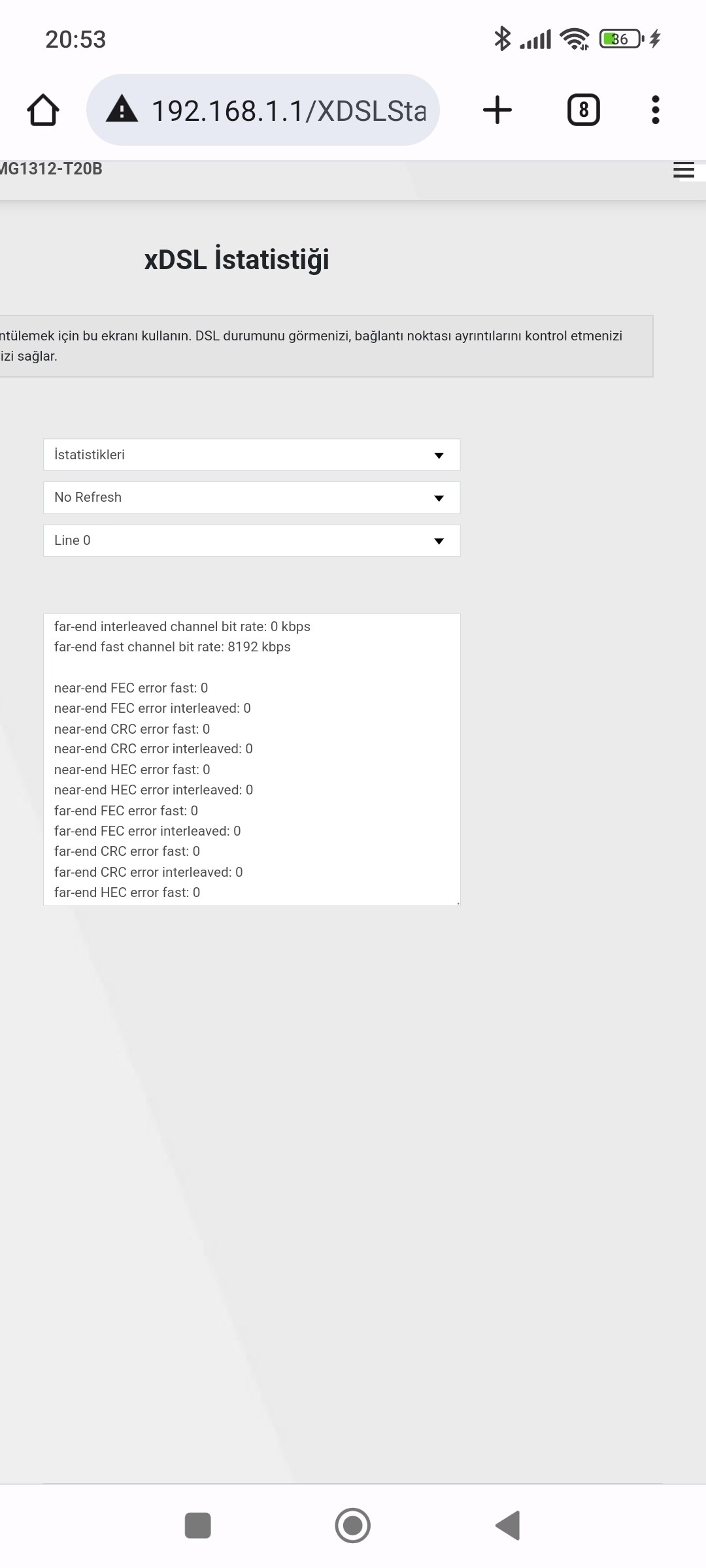
Task: Open the No Refresh interval dropdown
Action: coord(252,498)
